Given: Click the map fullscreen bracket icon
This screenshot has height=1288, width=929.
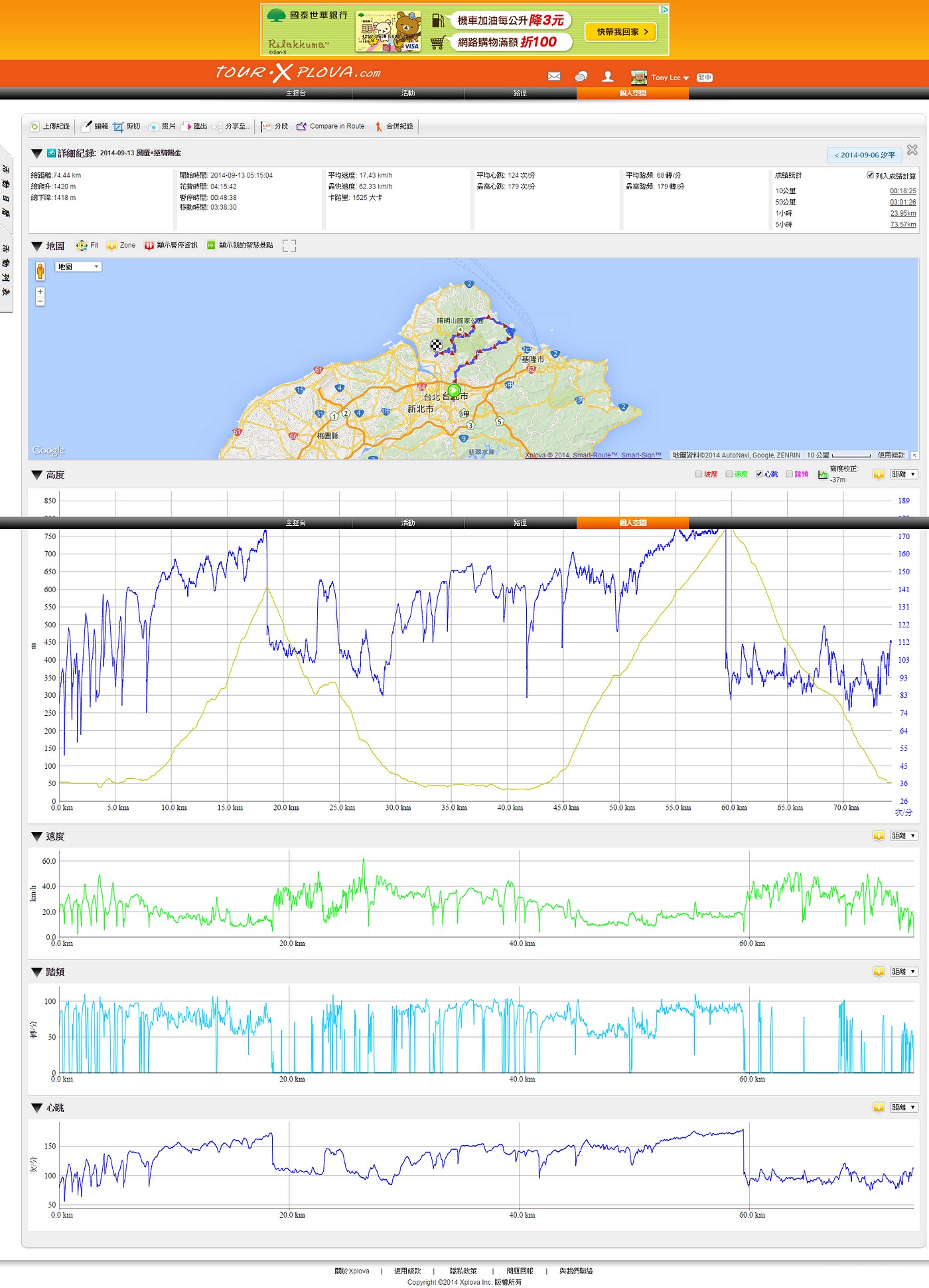Looking at the screenshot, I should coord(289,246).
